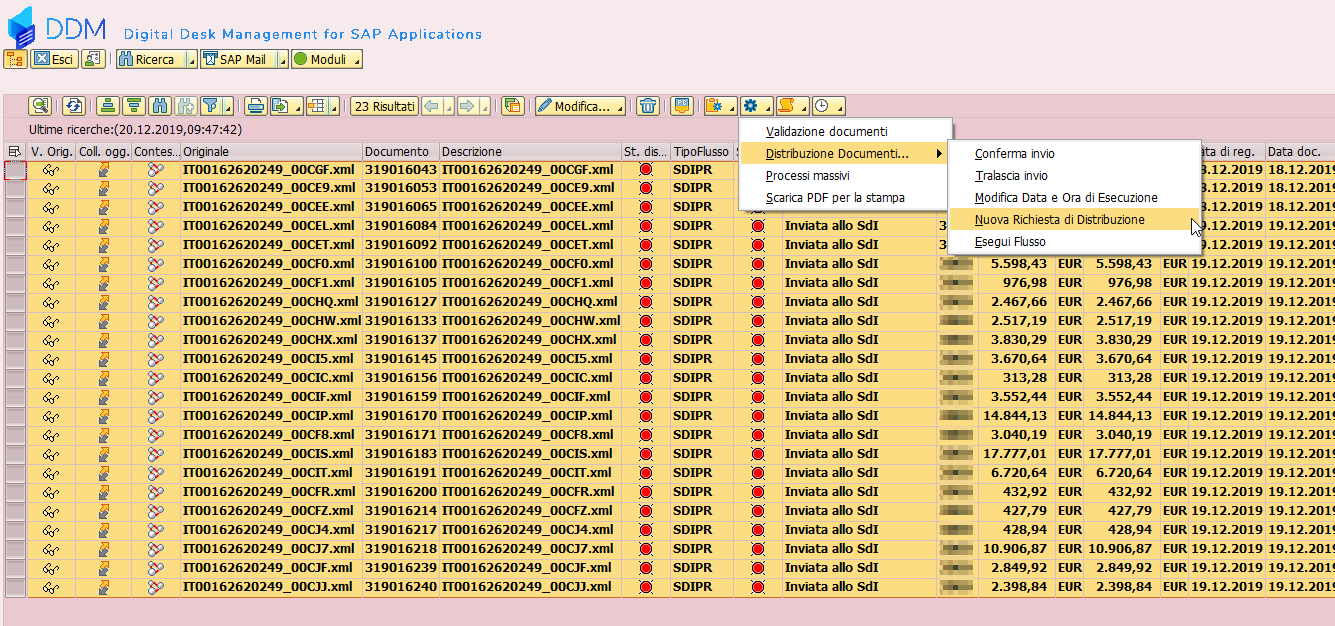Choose Validazione documenti menu entry

(845, 132)
